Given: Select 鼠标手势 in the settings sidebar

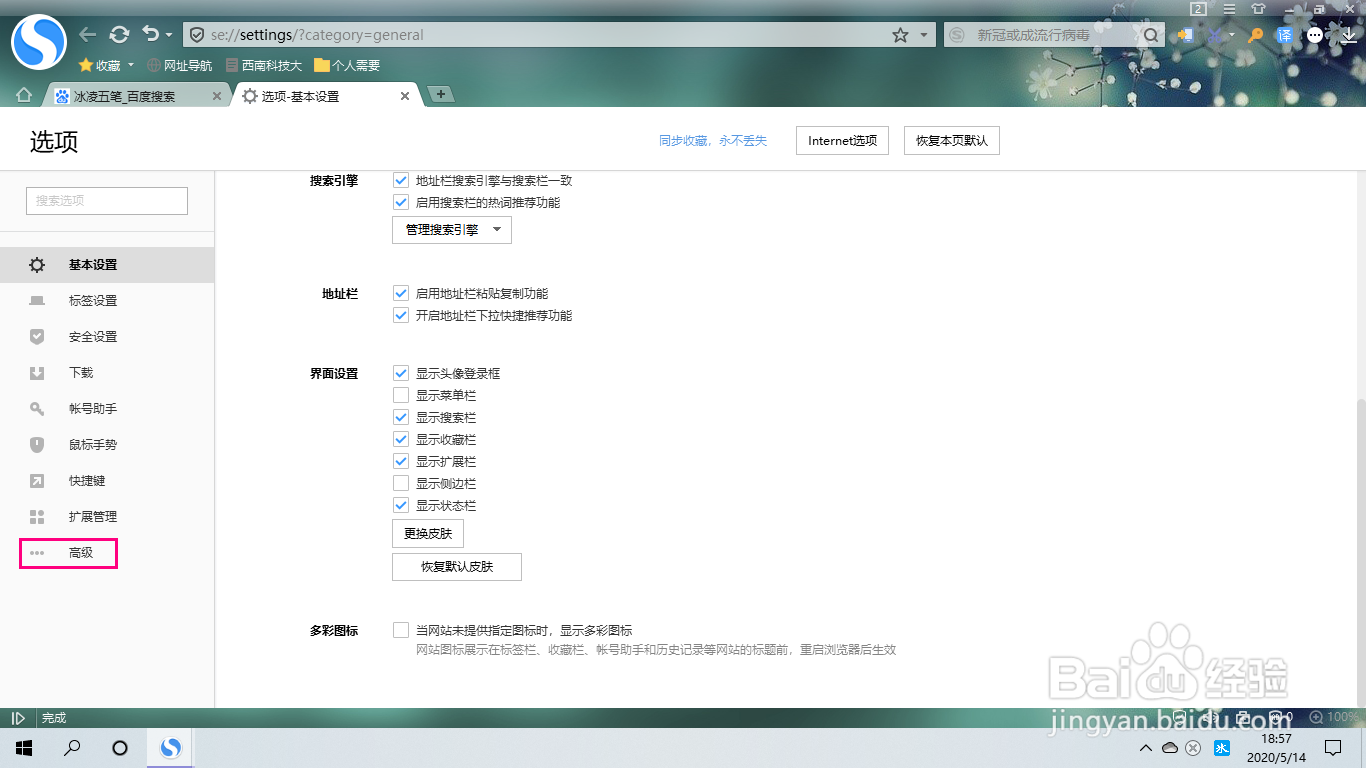Looking at the screenshot, I should point(92,444).
